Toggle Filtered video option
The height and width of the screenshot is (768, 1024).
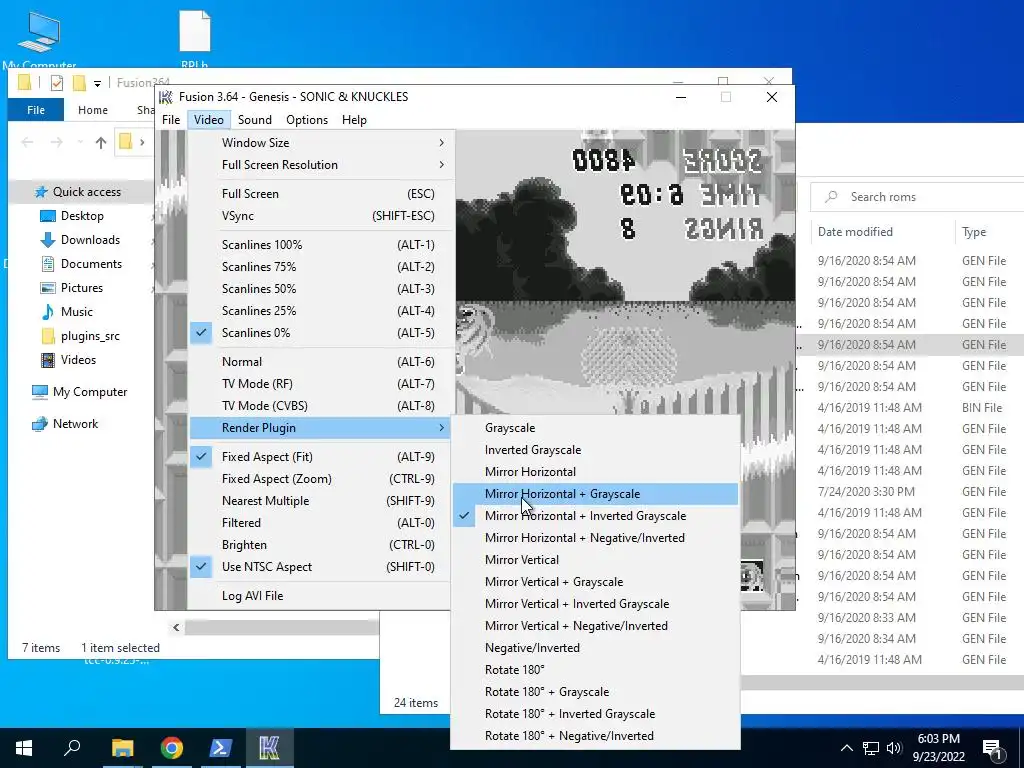320,523
